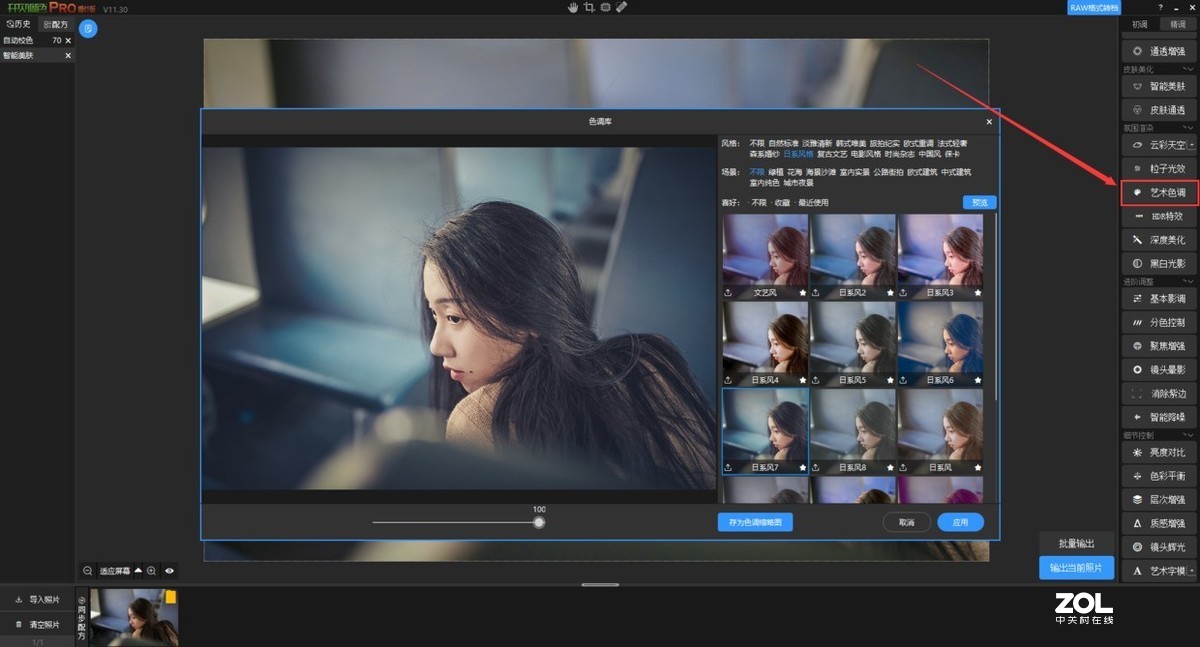The image size is (1200, 647).
Task: Collapse the 皮肤美化 section
Action: pyautogui.click(x=1187, y=69)
